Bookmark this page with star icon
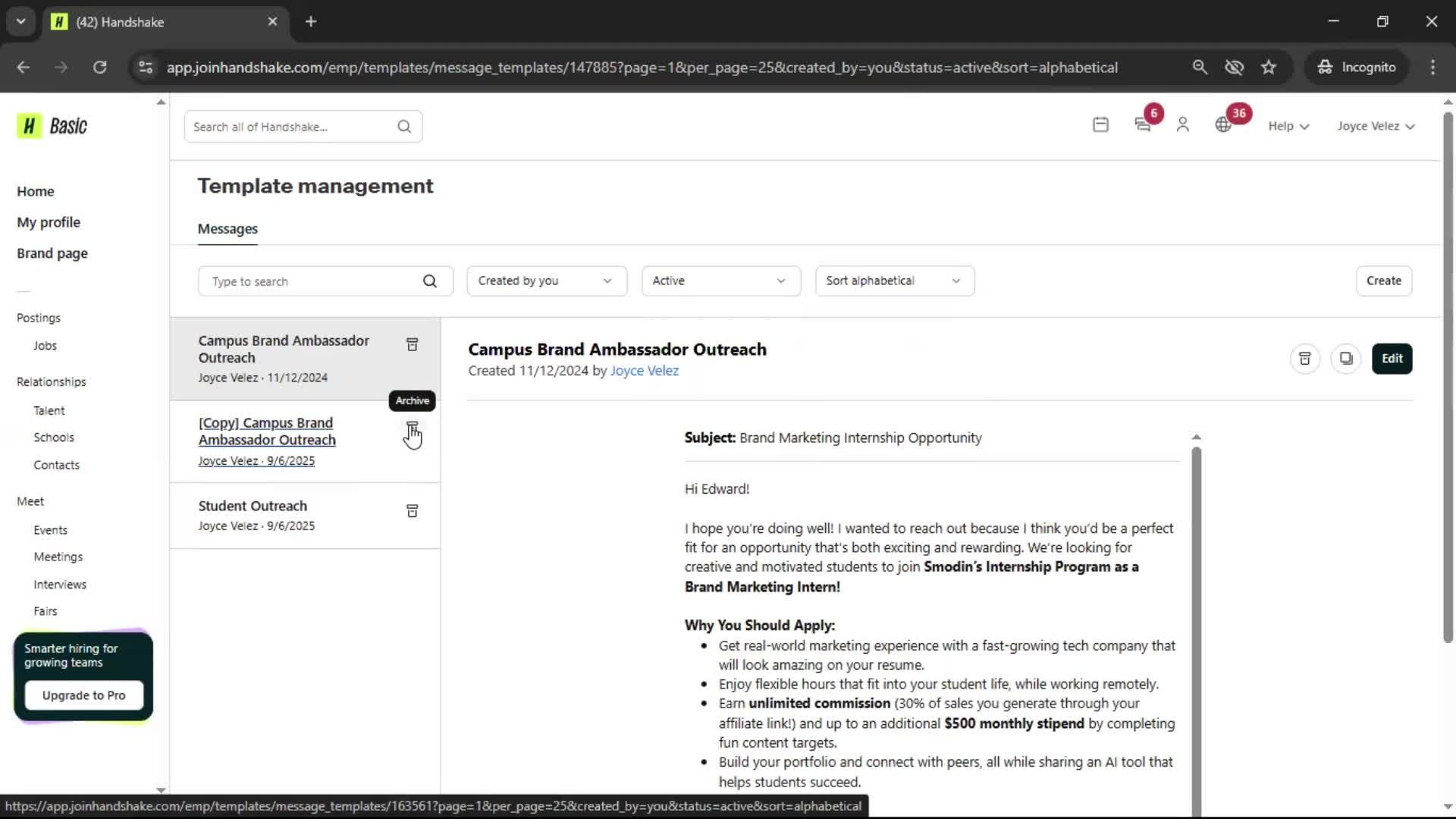Screen dimensions: 1456x819 coord(1269,67)
